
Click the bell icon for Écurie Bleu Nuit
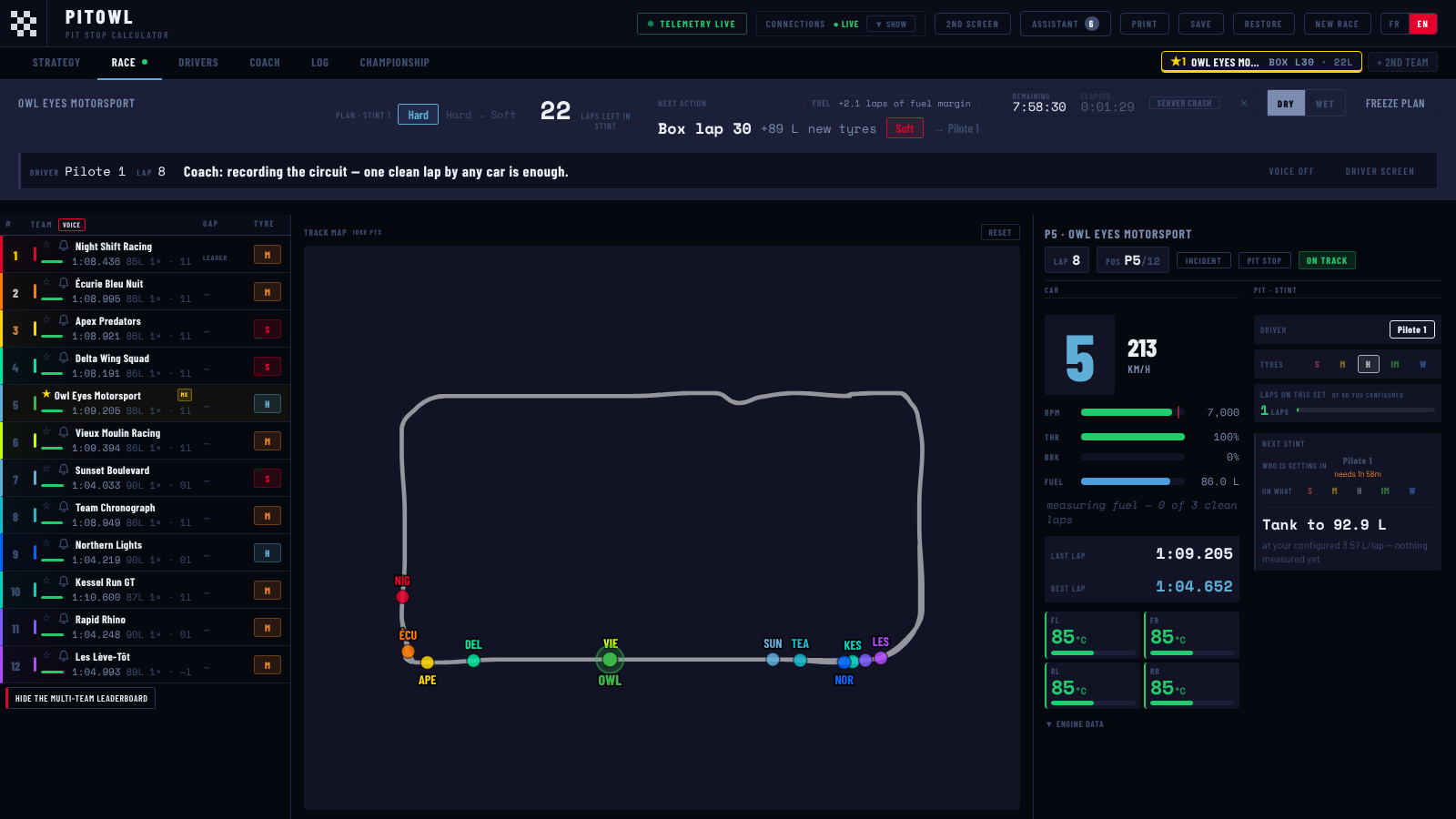click(x=64, y=283)
